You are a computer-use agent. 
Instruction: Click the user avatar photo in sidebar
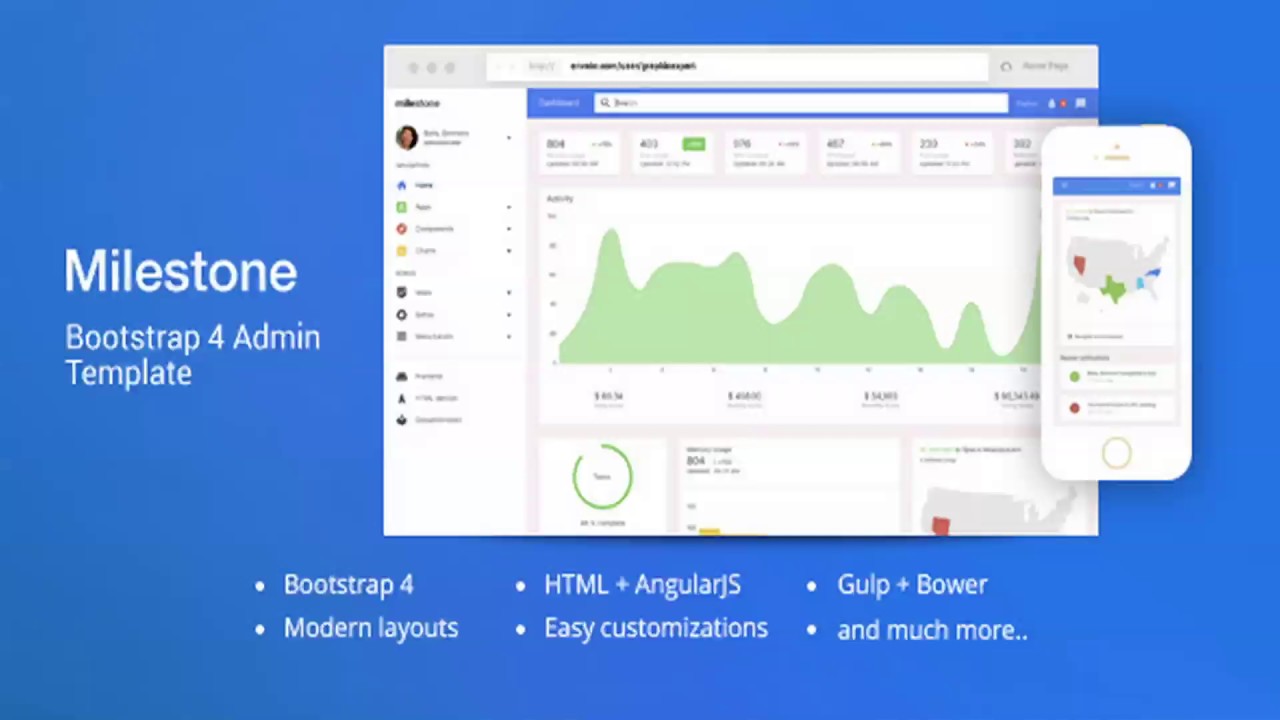pyautogui.click(x=407, y=137)
